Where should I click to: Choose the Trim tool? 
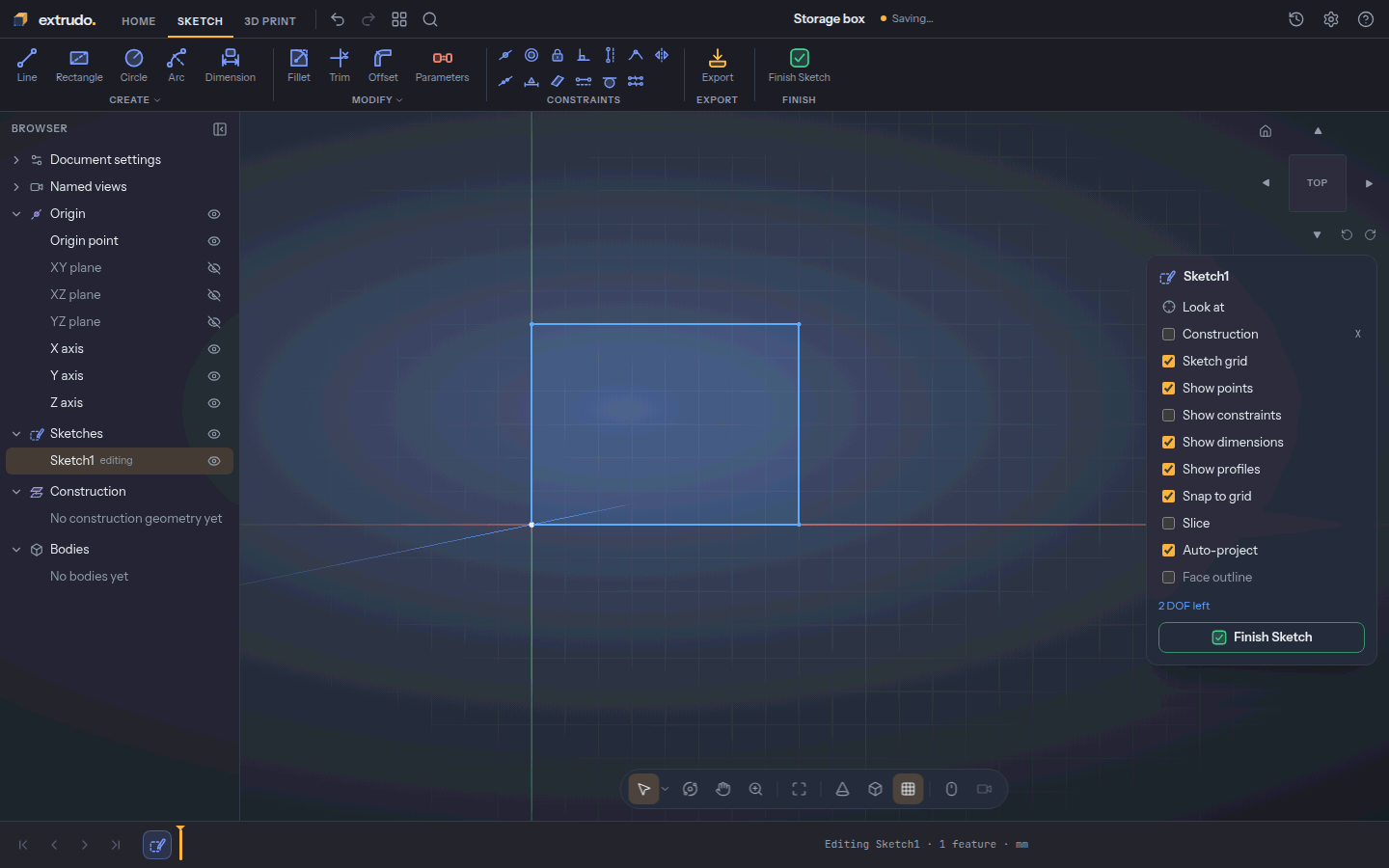[340, 66]
